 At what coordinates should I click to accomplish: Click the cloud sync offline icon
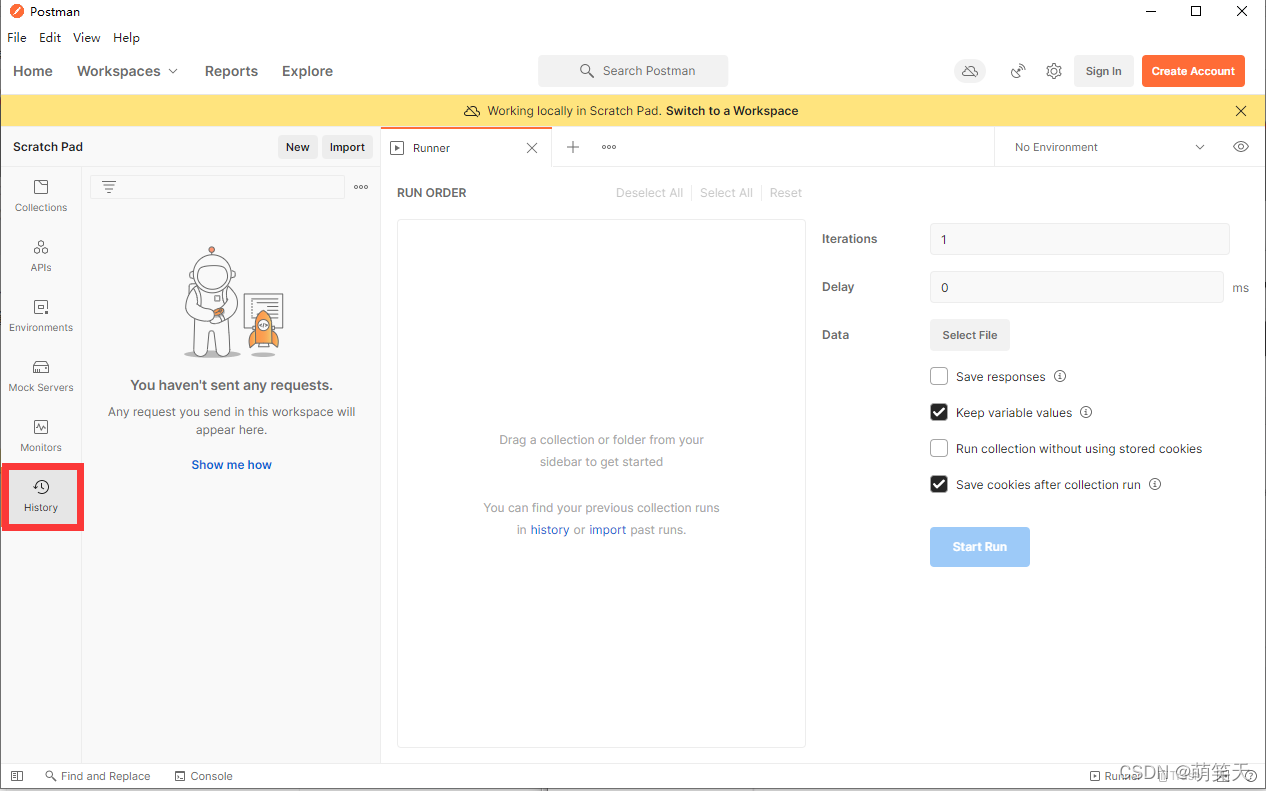click(969, 71)
